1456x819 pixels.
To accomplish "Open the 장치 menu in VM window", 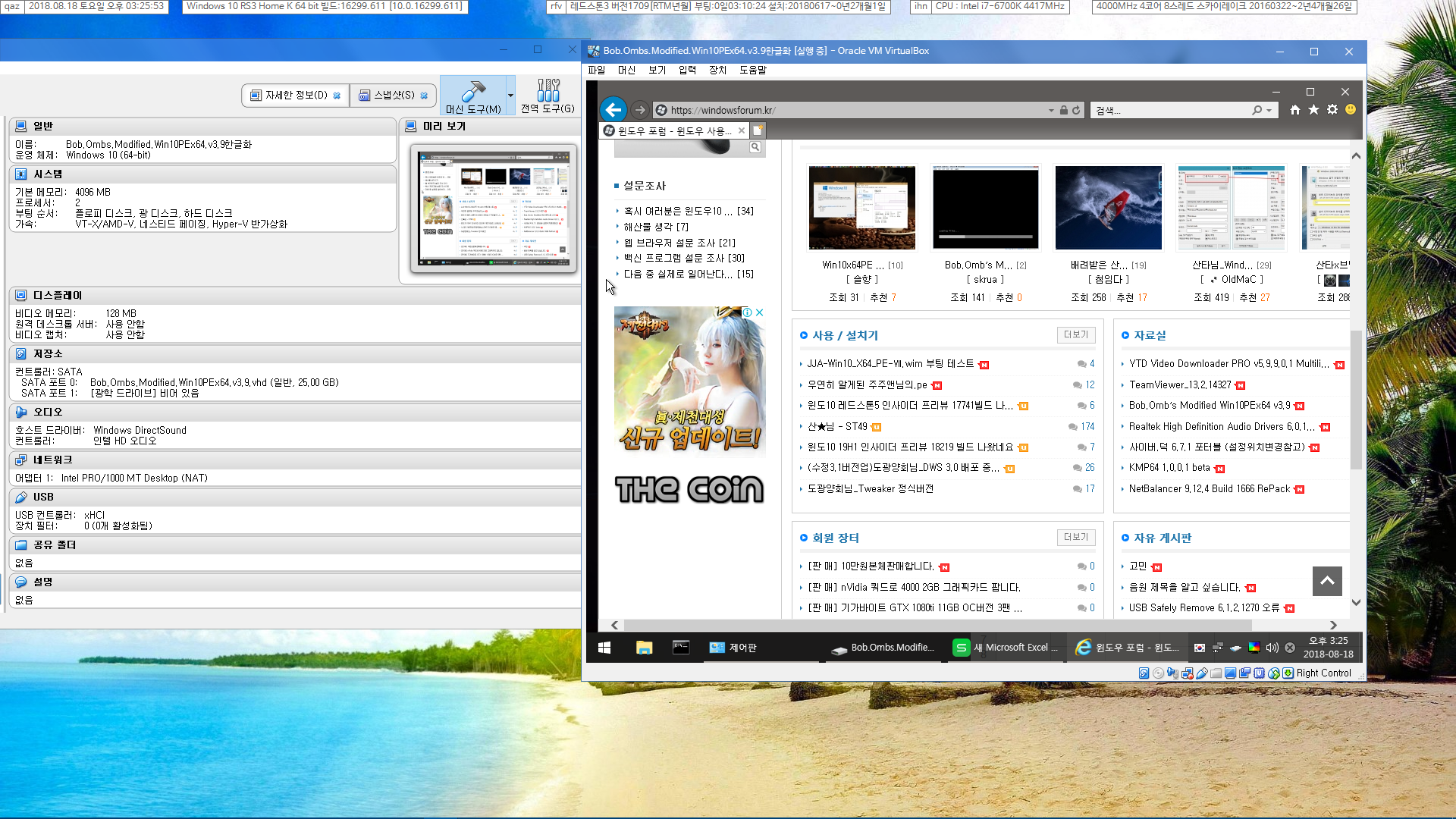I will tap(717, 70).
